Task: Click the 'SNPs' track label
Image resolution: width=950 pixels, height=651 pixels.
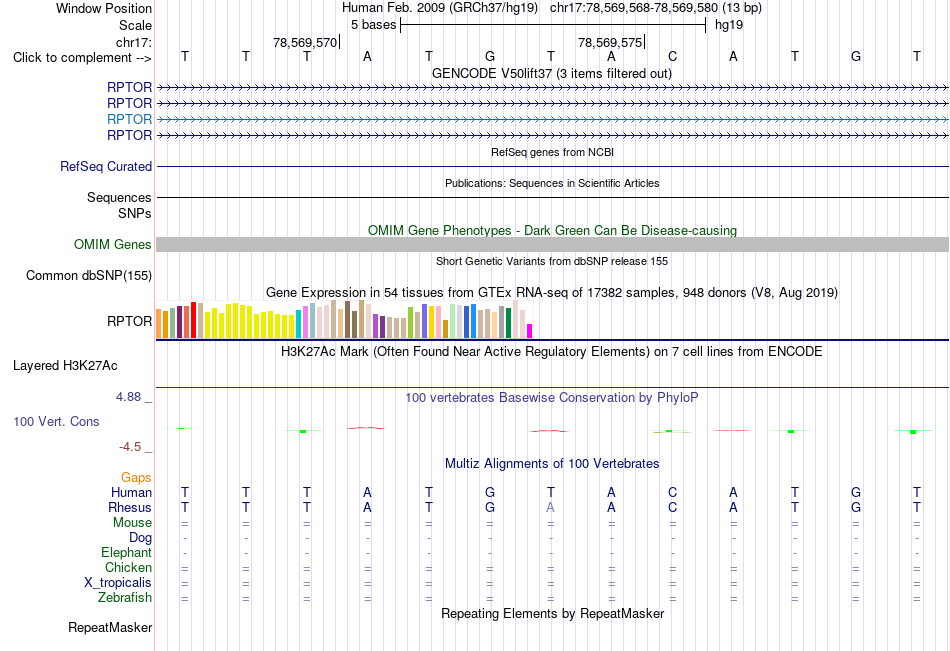Action: (135, 213)
